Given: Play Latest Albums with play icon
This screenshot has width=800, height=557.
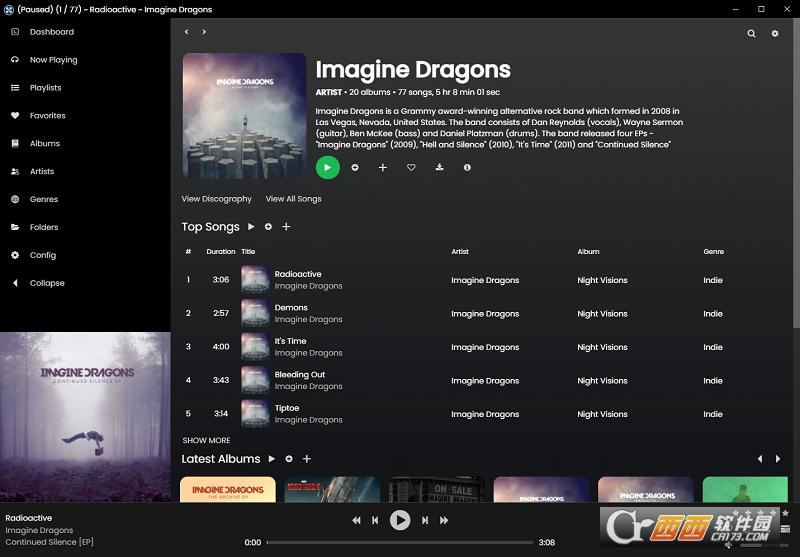Looking at the screenshot, I should click(272, 459).
